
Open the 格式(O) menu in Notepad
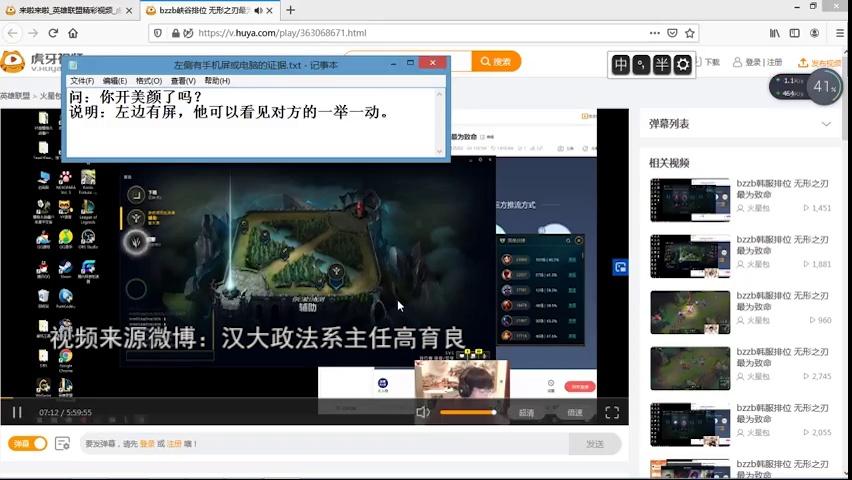[x=149, y=81]
